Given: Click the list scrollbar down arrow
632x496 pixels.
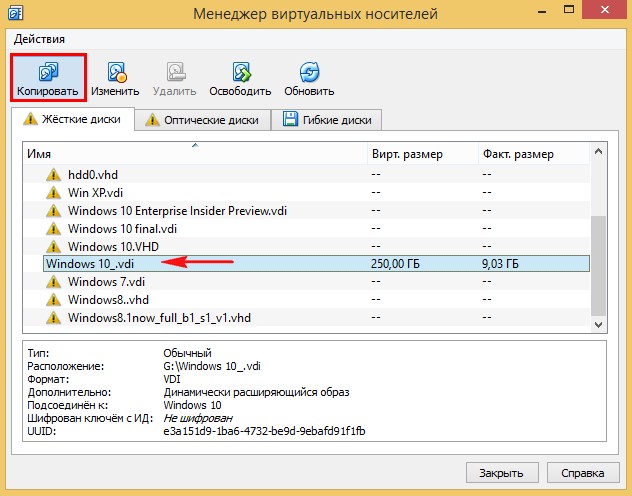Looking at the screenshot, I should pos(599,324).
